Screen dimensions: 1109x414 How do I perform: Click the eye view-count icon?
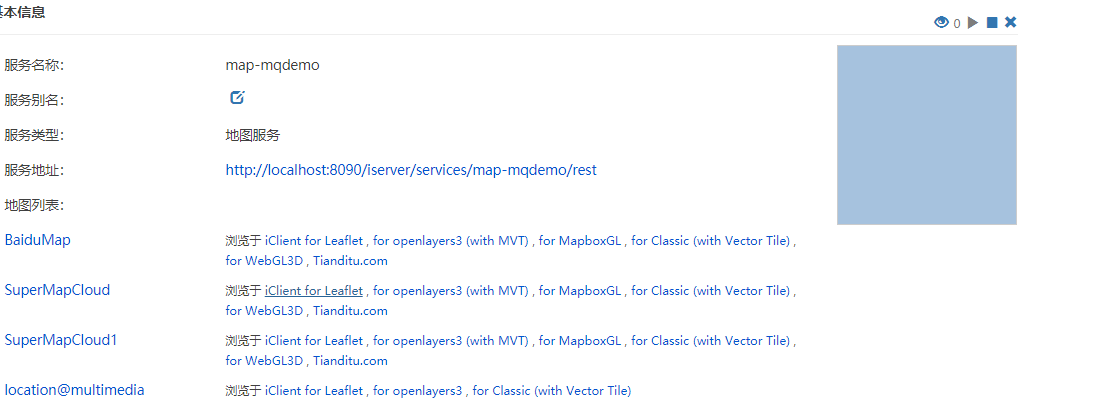pyautogui.click(x=941, y=23)
